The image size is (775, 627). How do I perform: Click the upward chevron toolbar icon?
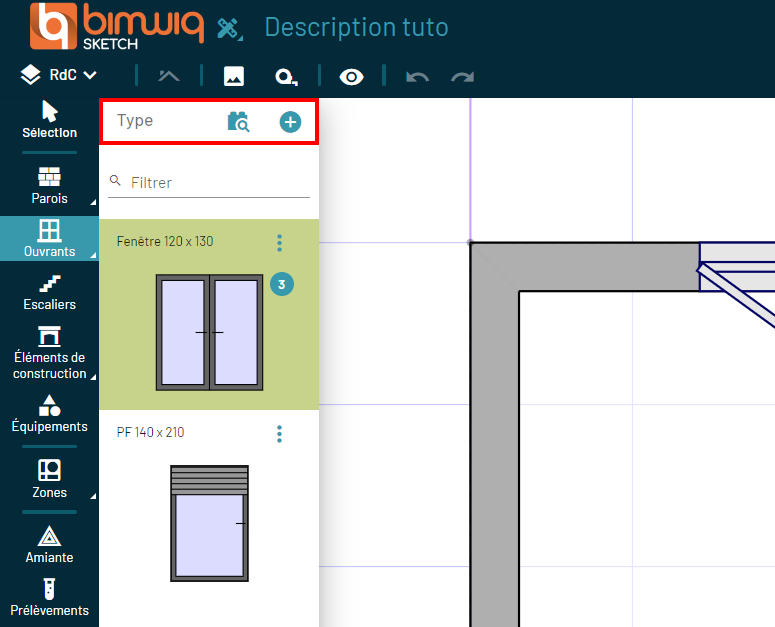pos(169,76)
